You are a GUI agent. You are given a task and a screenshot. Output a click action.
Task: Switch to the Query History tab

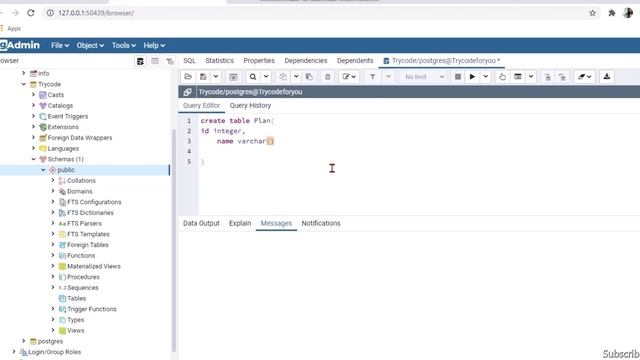pos(250,105)
